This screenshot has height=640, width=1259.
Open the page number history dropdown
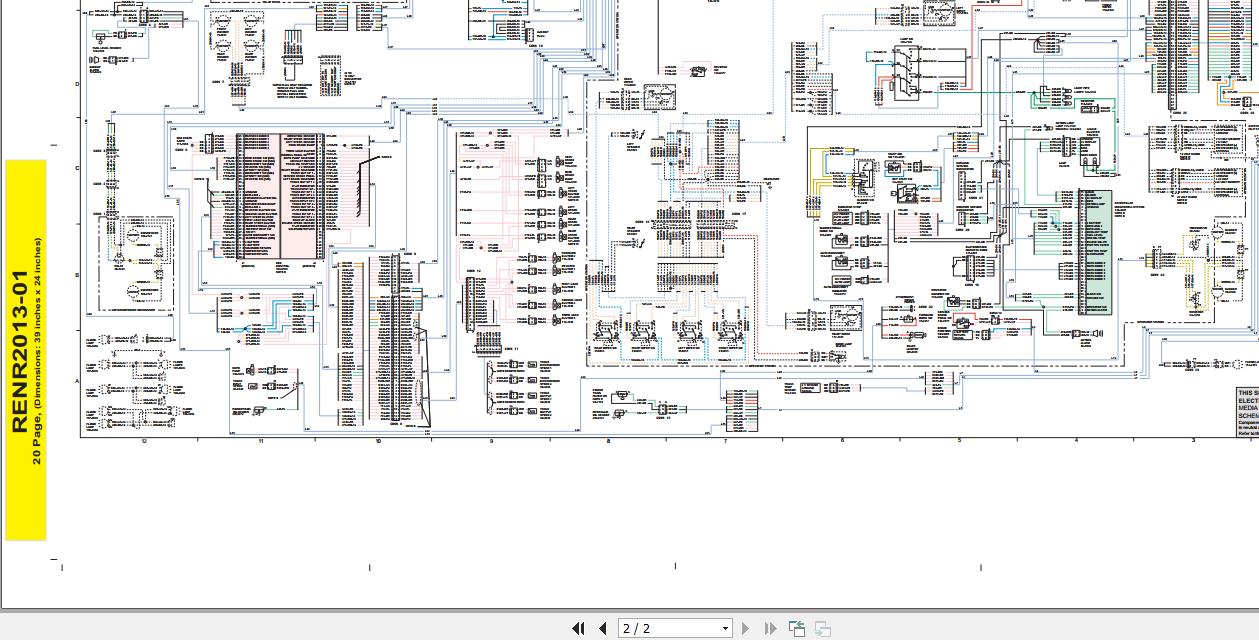pyautogui.click(x=724, y=628)
